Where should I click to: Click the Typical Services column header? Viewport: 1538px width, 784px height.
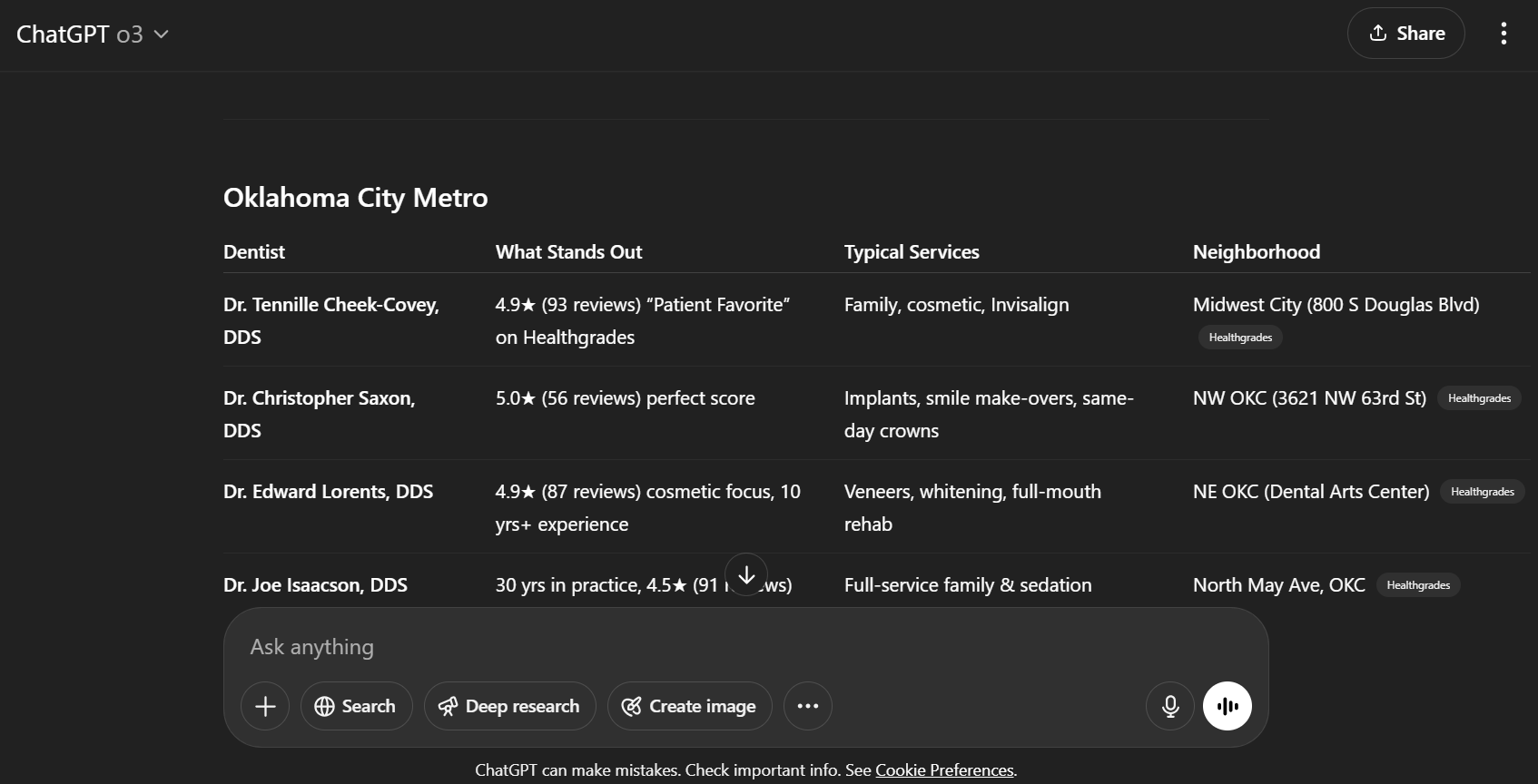click(912, 252)
